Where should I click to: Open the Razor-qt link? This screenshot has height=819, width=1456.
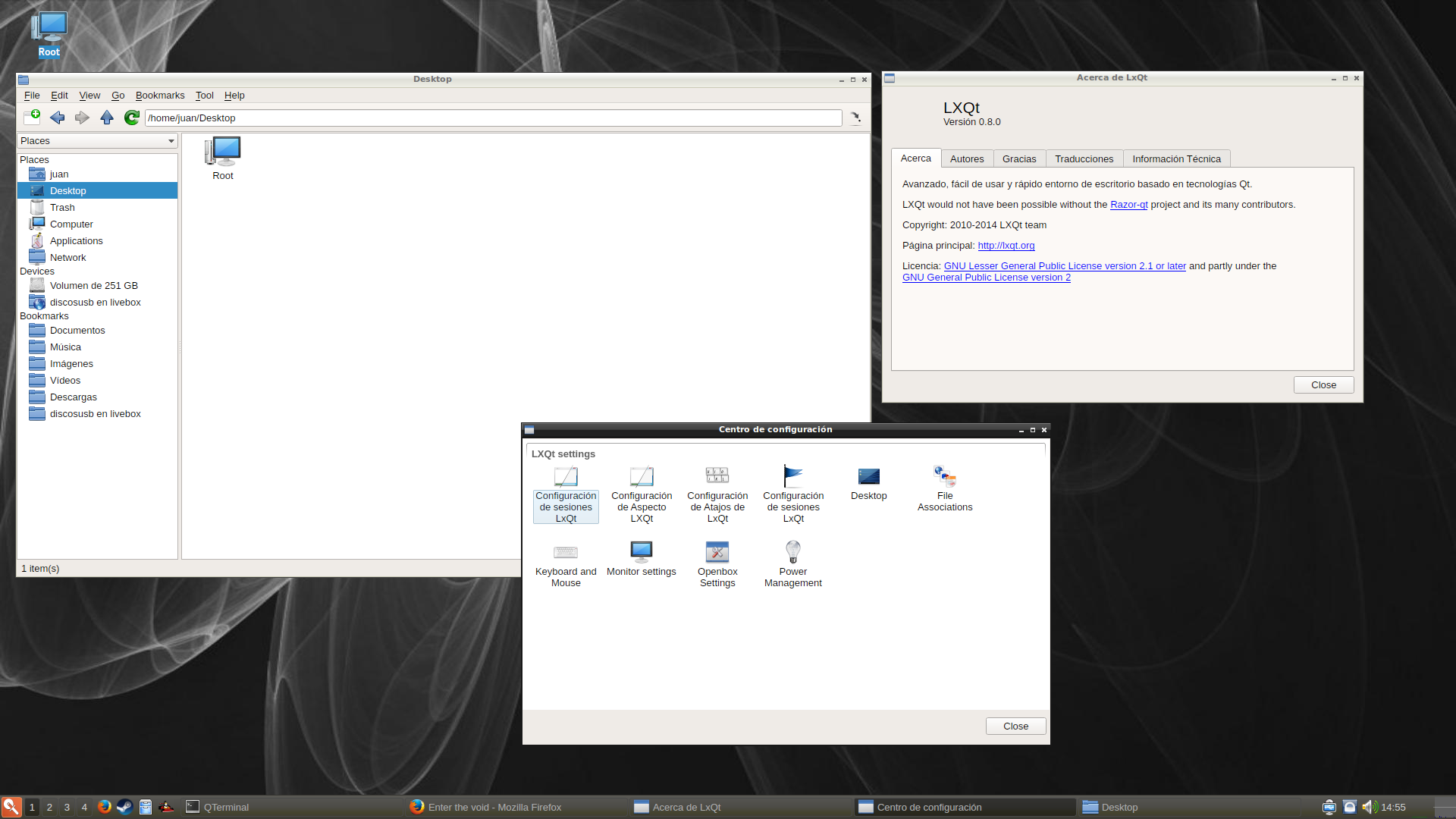pos(1128,205)
